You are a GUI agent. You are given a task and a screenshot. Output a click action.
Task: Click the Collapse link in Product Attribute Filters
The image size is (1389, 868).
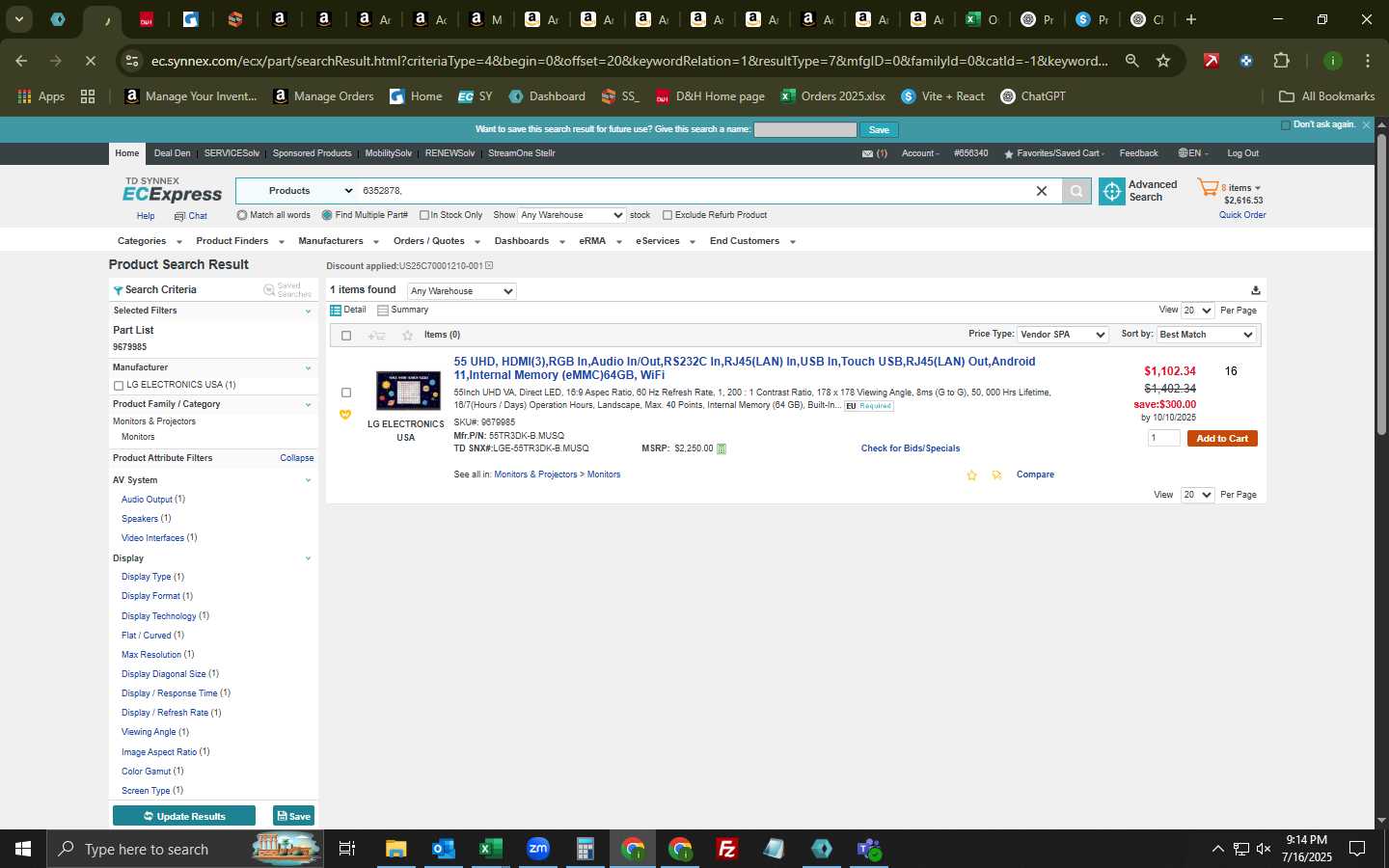[297, 458]
